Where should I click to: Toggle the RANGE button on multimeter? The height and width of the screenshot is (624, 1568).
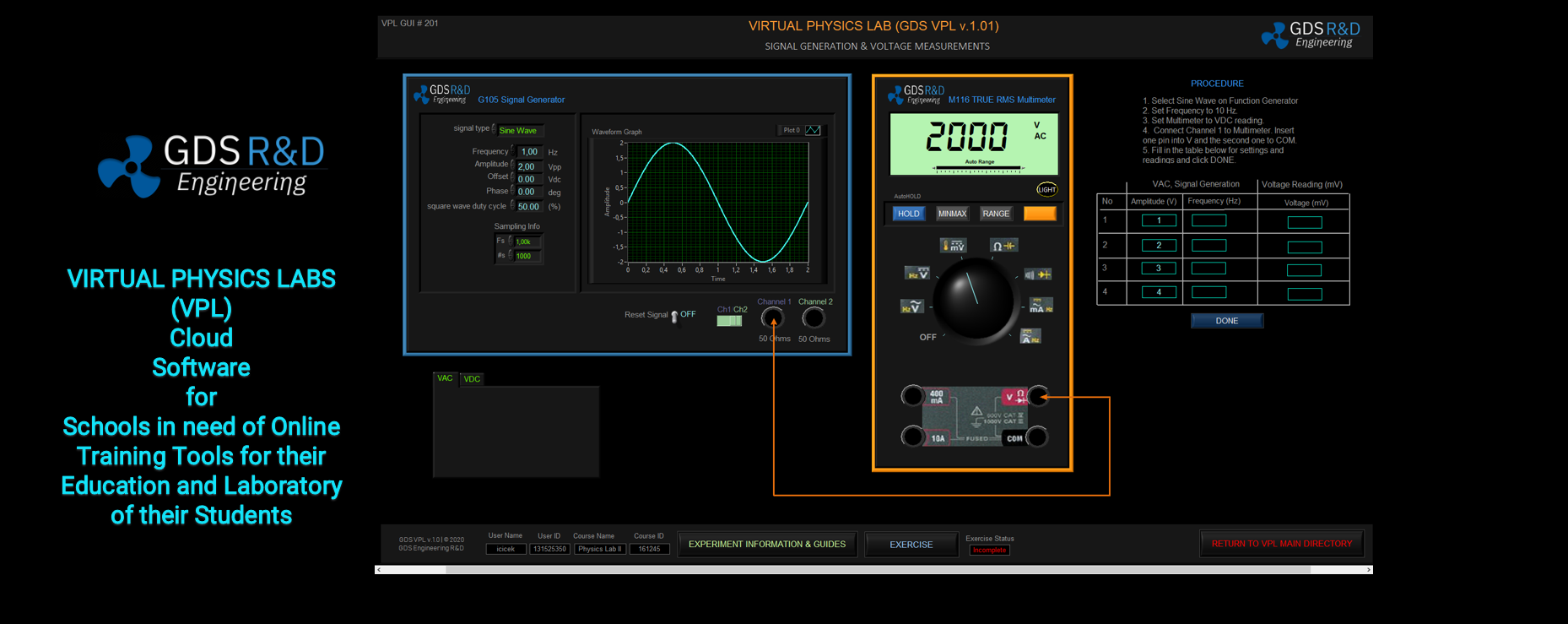tap(996, 214)
